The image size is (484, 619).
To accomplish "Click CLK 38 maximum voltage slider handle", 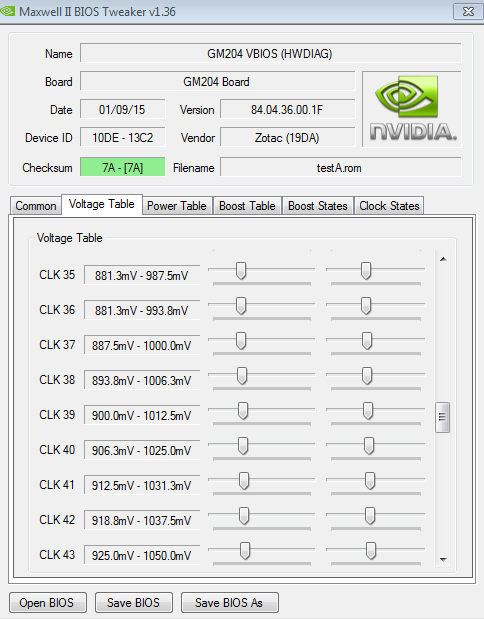I will click(367, 376).
